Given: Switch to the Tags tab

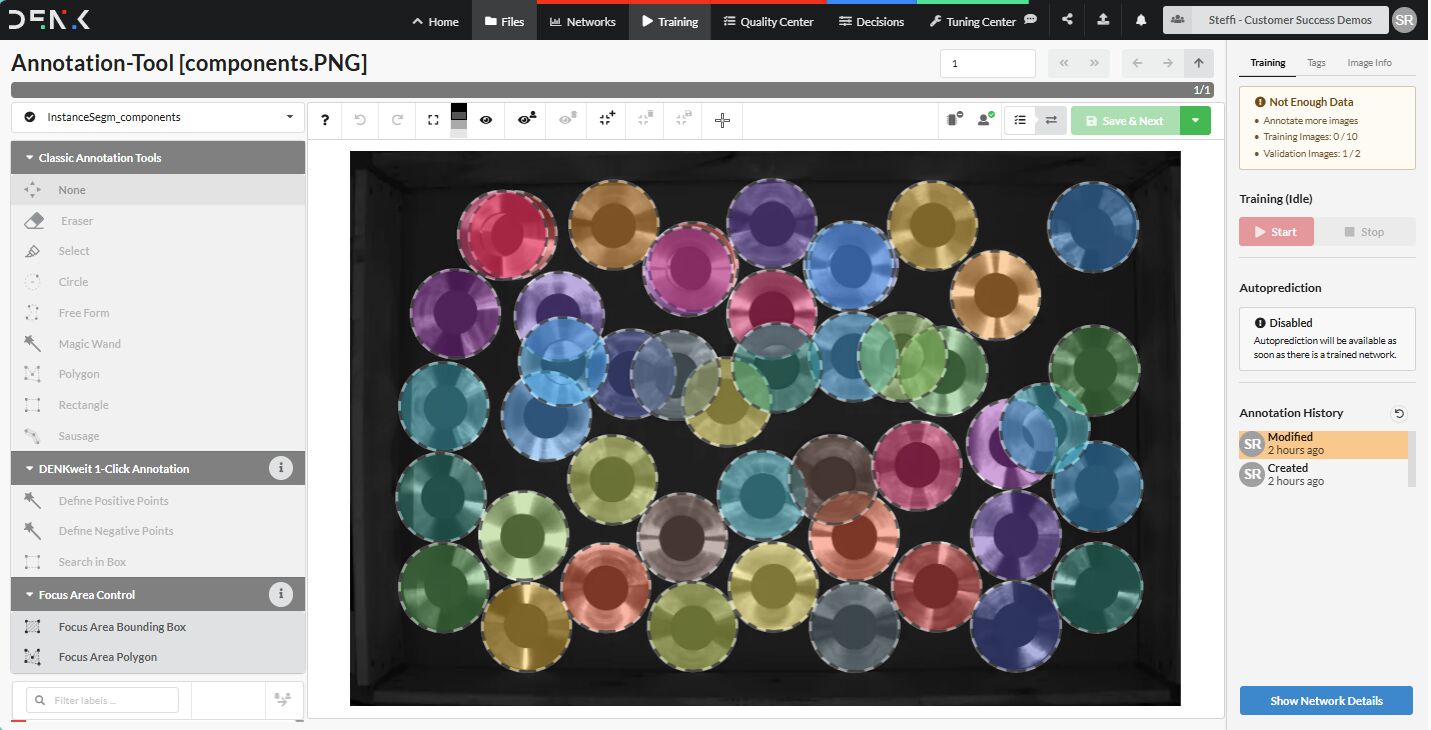Looking at the screenshot, I should pos(1316,63).
